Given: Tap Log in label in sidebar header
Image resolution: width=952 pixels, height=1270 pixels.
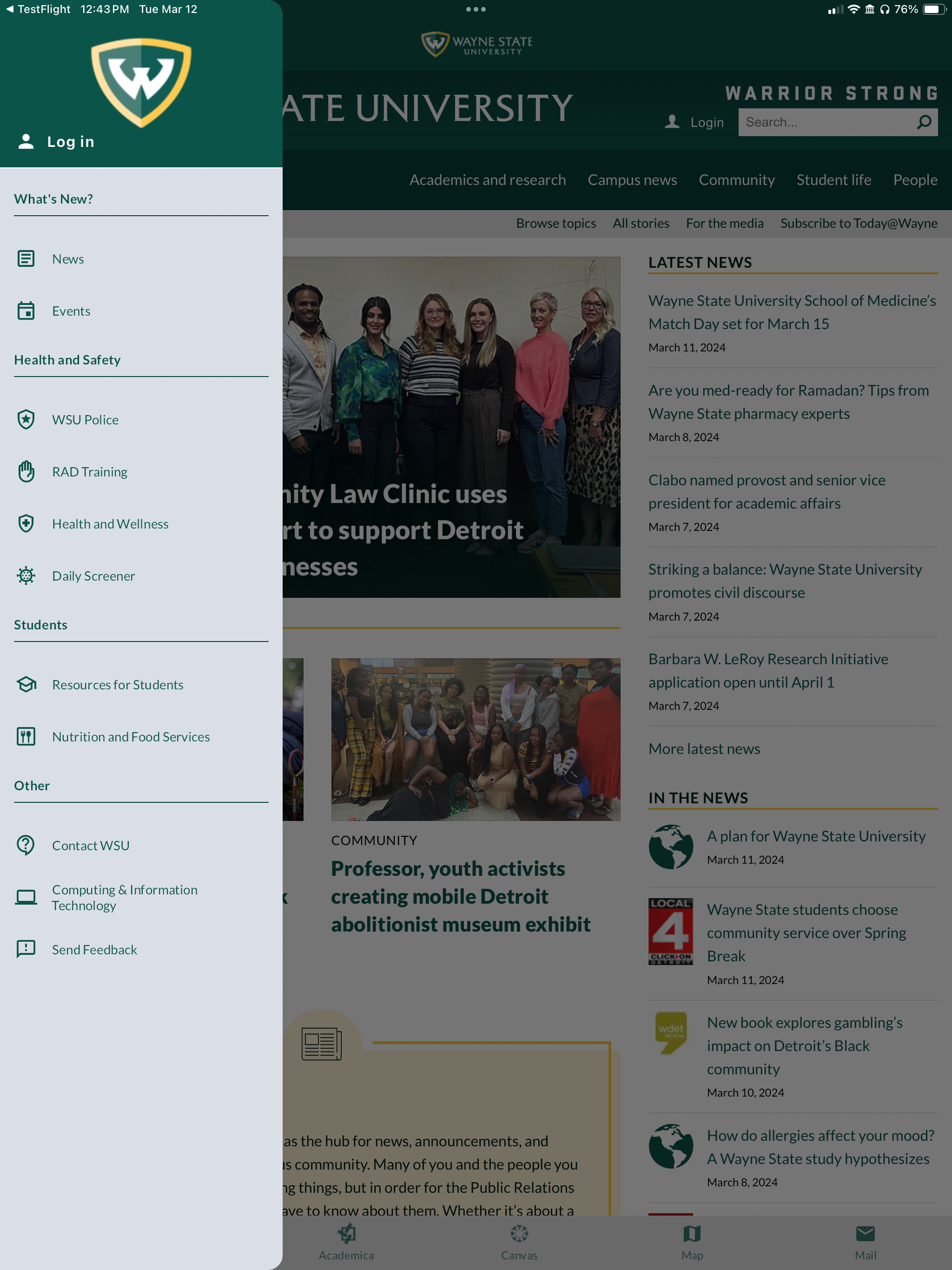Looking at the screenshot, I should pyautogui.click(x=71, y=141).
